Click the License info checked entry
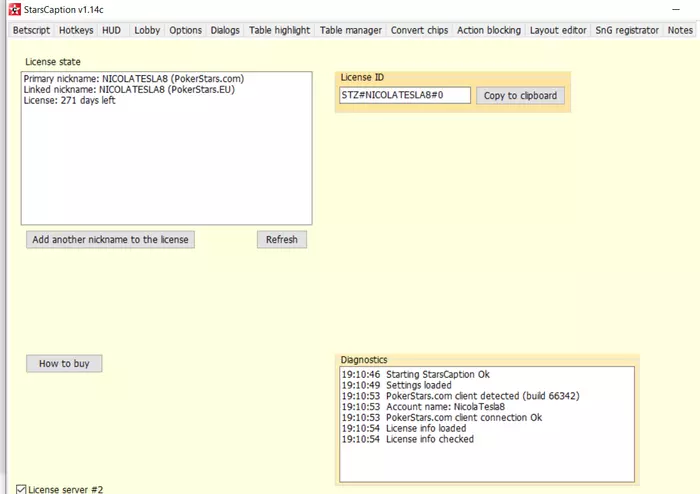Viewport: 700px width, 494px height. click(408, 439)
